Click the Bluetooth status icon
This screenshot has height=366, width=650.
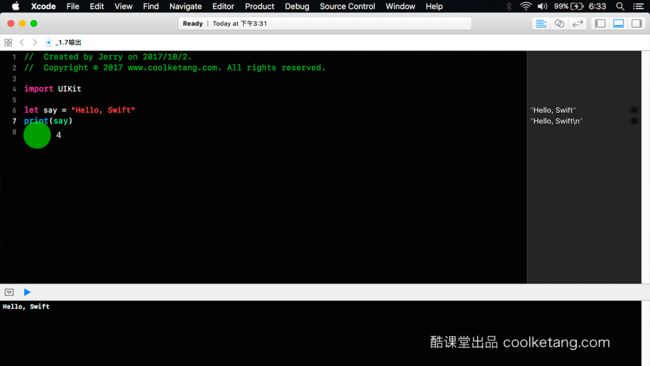509,6
